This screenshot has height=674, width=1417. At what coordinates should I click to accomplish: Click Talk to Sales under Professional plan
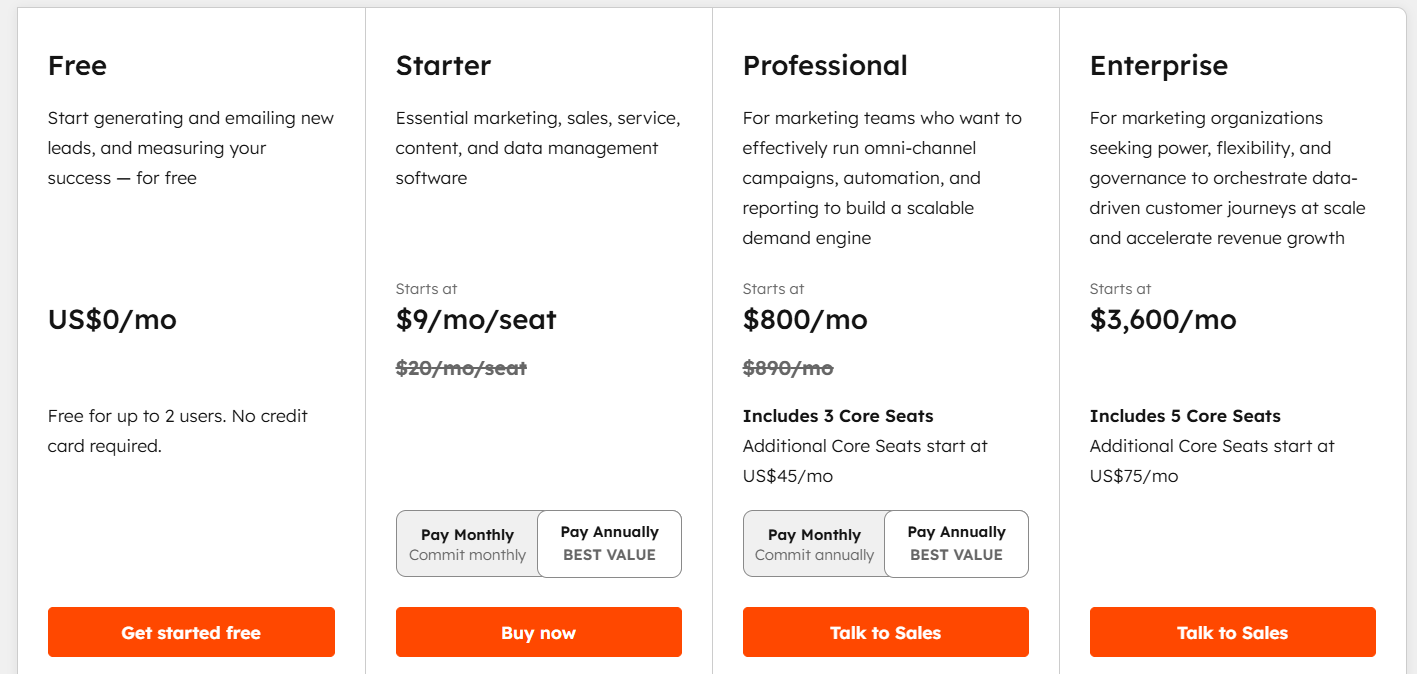tap(885, 632)
